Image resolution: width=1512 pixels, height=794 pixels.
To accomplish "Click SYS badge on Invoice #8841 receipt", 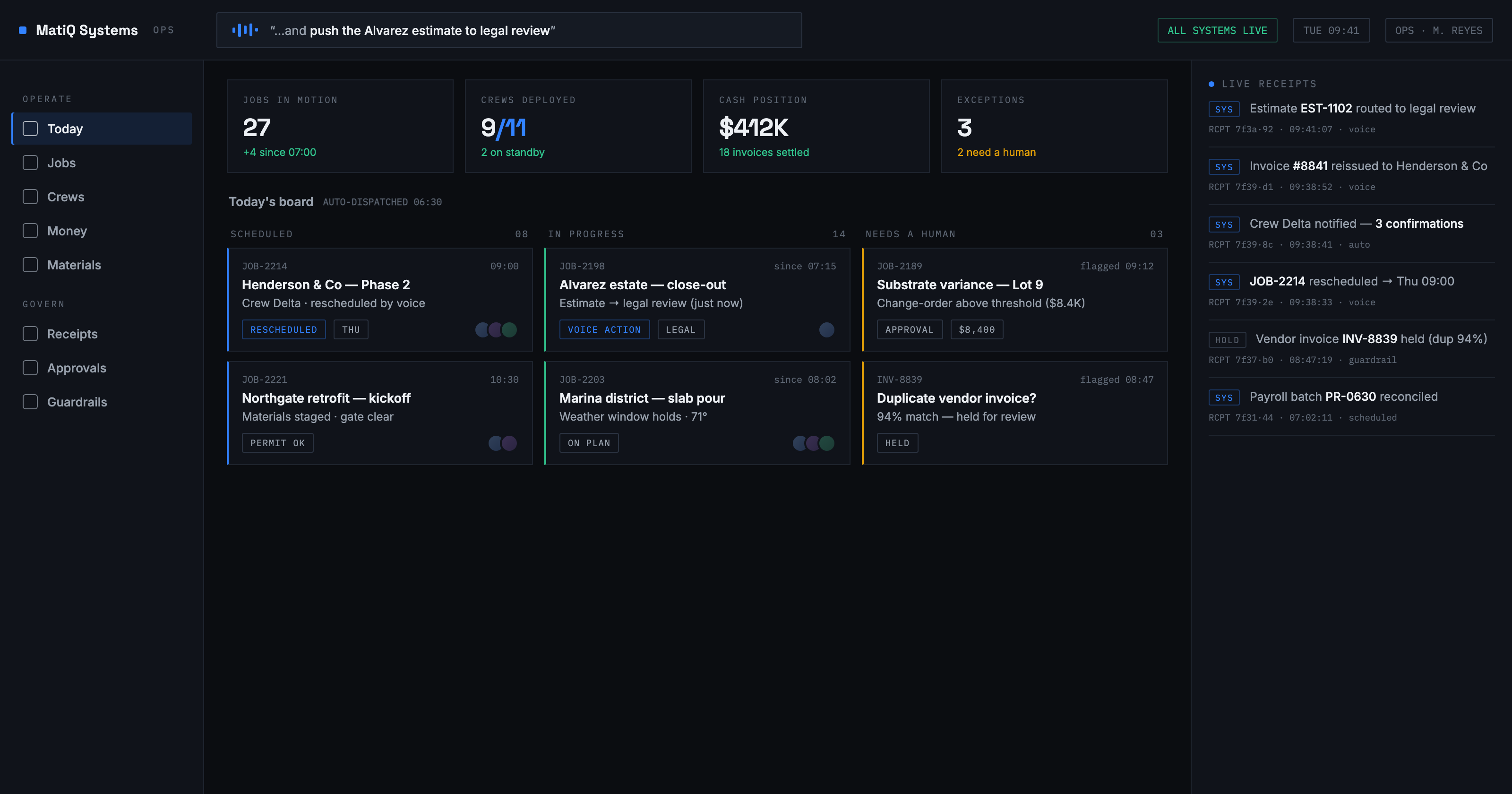I will coord(1224,167).
